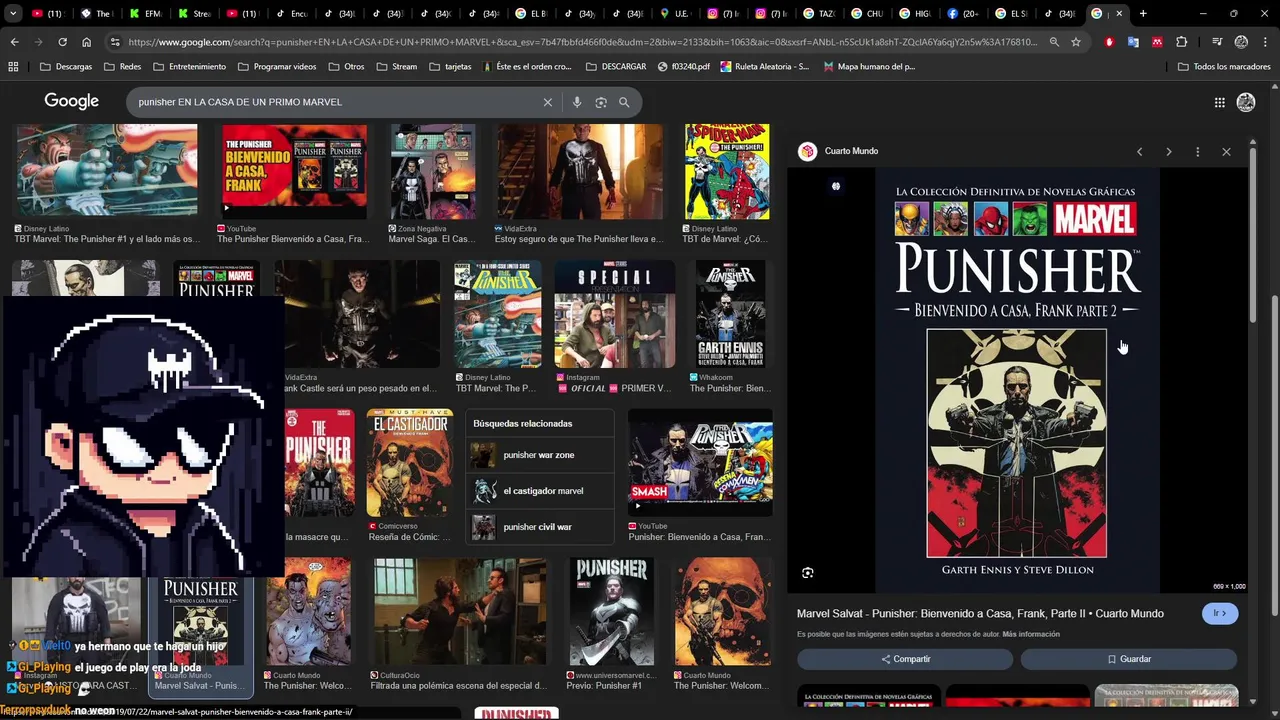Select related search punisher war zone
1280x720 pixels.
(540, 455)
